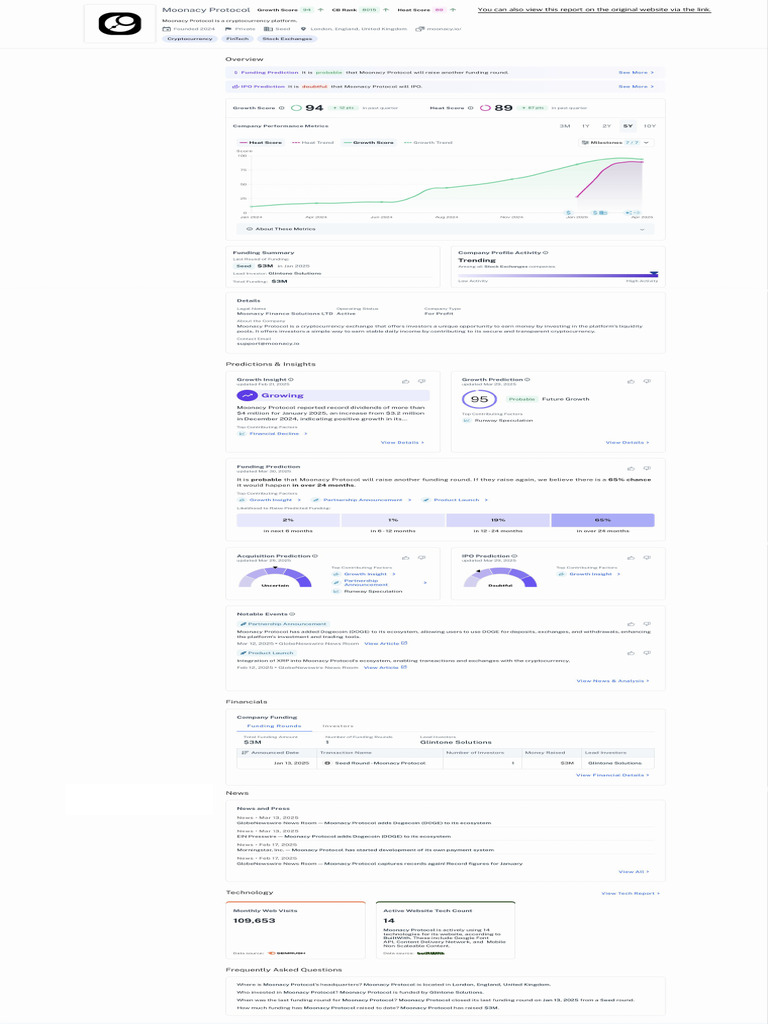The height and width of the screenshot is (1024, 768).
Task: Click the info icon next to Growth Score
Action: pyautogui.click(x=282, y=108)
